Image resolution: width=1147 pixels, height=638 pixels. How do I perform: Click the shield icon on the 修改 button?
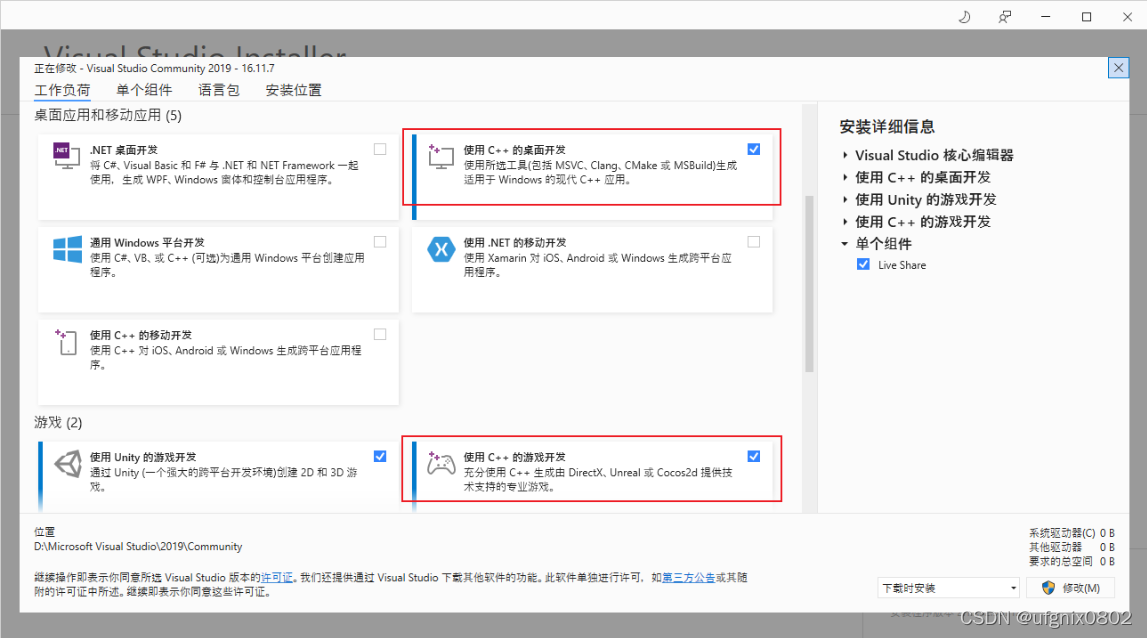point(1048,588)
